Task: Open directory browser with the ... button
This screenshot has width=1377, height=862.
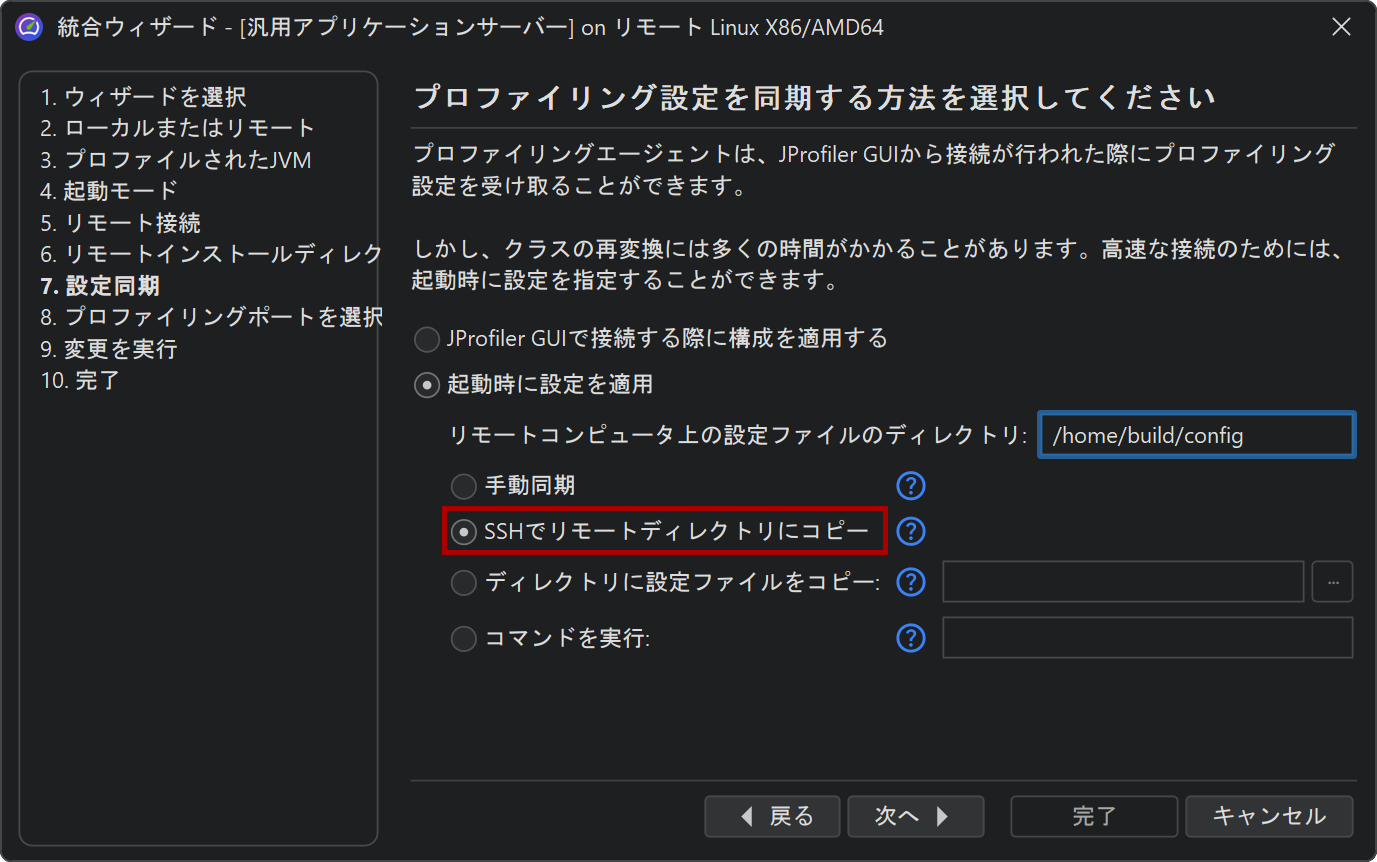Action: [x=1333, y=582]
